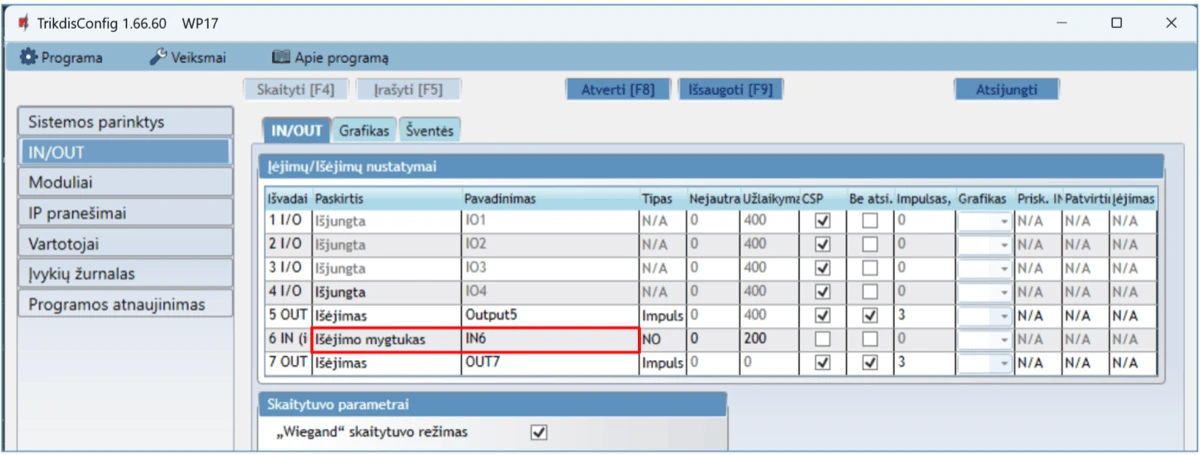This screenshot has width=1200, height=455.
Task: Switch to the Šventės tab
Action: coord(429,130)
